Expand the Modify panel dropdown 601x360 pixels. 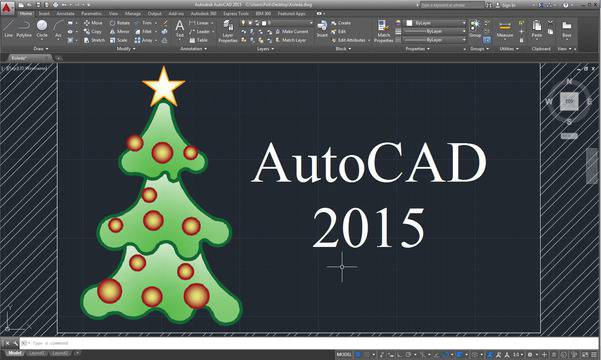[x=126, y=49]
